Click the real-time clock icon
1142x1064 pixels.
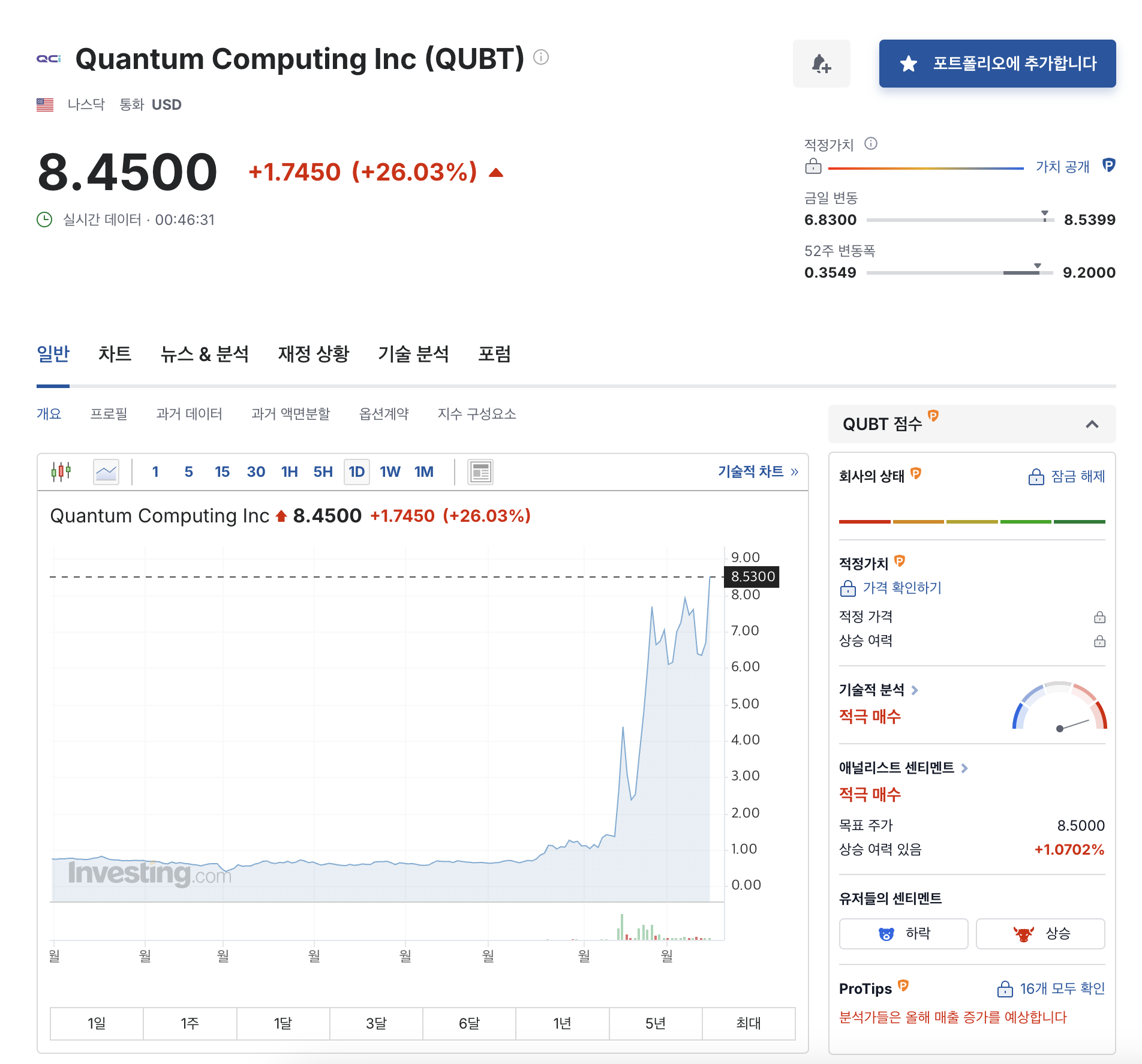44,220
